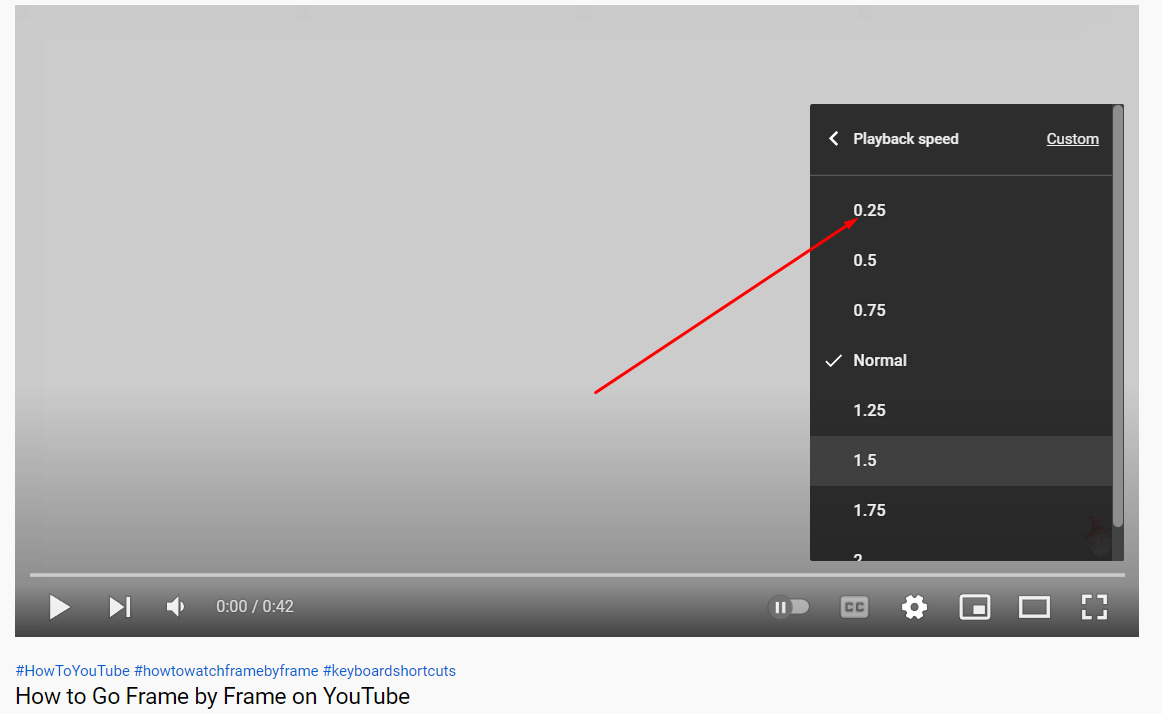Open the #keyboardshortcuts hashtag

pos(389,671)
